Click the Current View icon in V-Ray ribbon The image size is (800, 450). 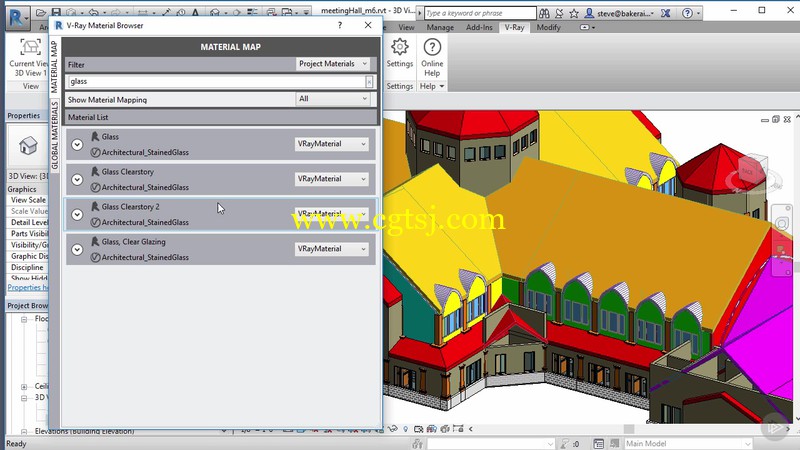[30, 47]
